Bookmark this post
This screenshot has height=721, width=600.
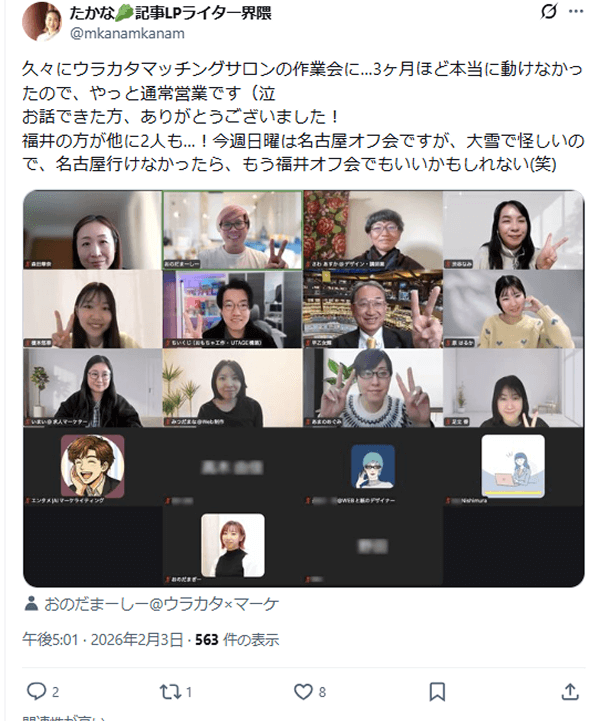(x=437, y=692)
